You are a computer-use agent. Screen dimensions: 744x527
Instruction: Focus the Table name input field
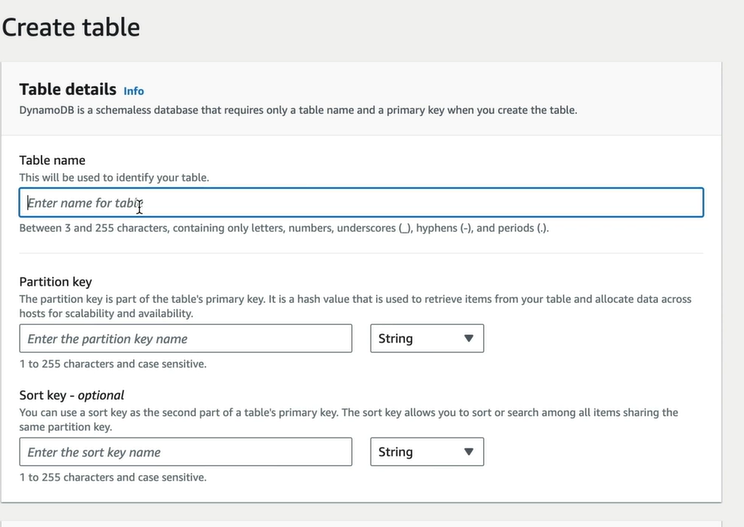pos(361,203)
